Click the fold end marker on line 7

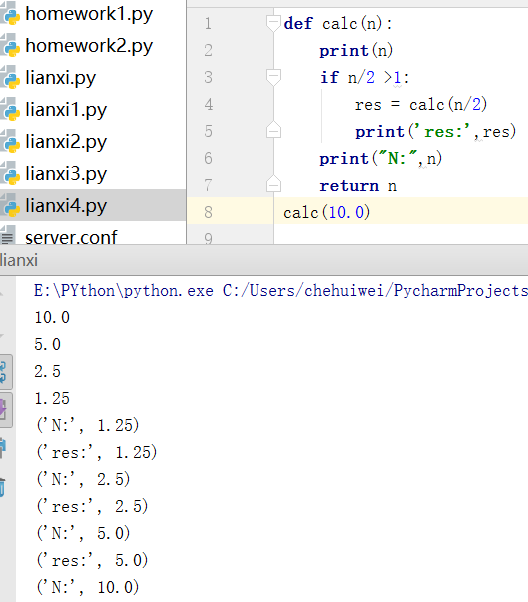pos(273,184)
